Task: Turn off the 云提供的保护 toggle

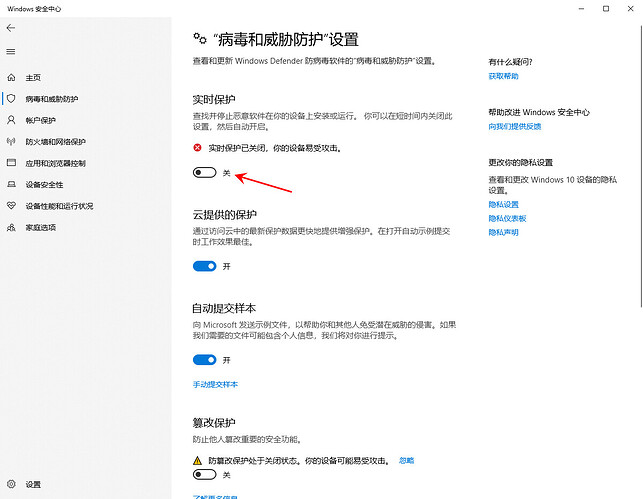Action: pos(205,266)
